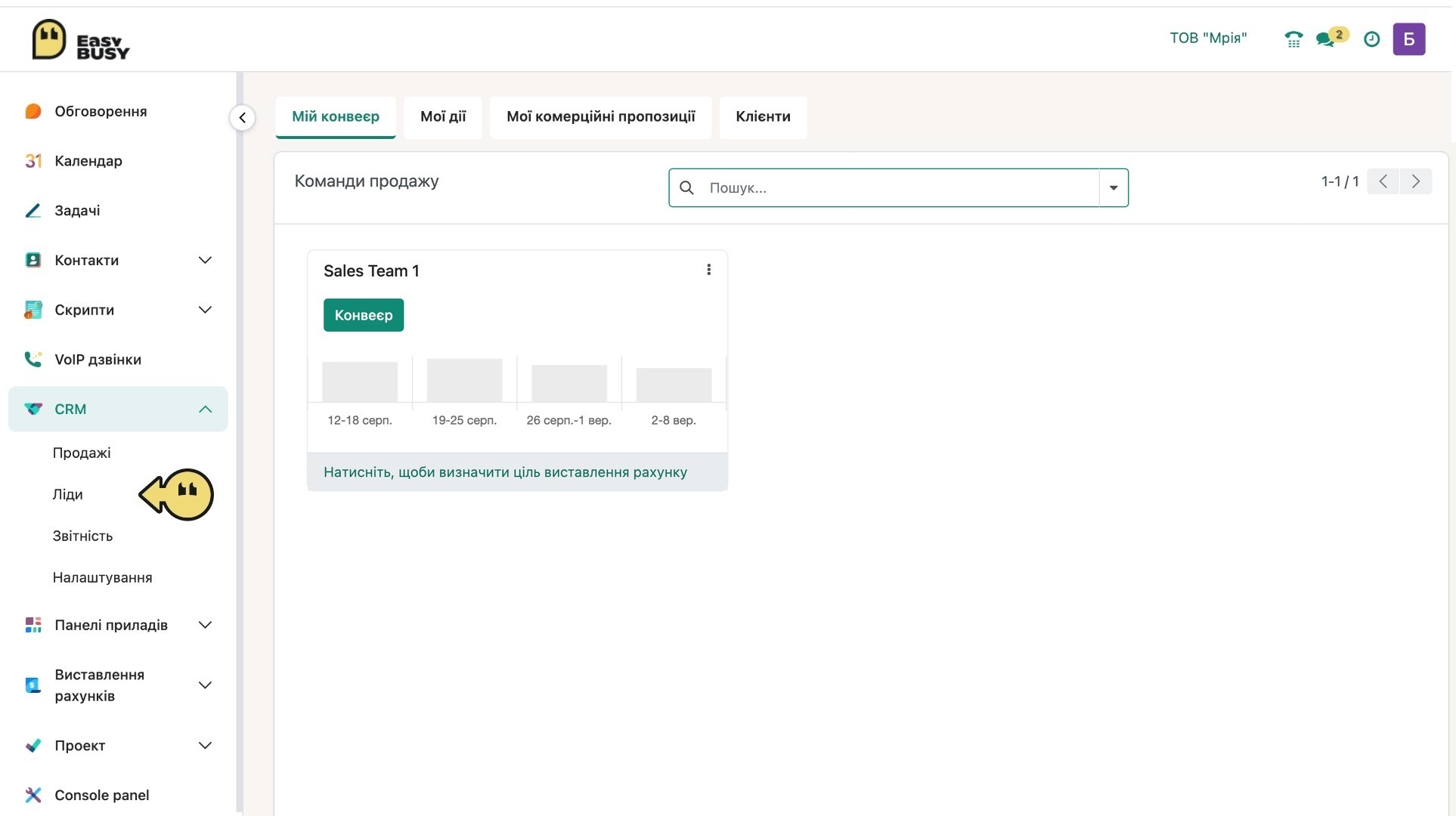The image size is (1456, 816).
Task: Click the 26 серп.-1 вер. chart bar
Action: 569,383
